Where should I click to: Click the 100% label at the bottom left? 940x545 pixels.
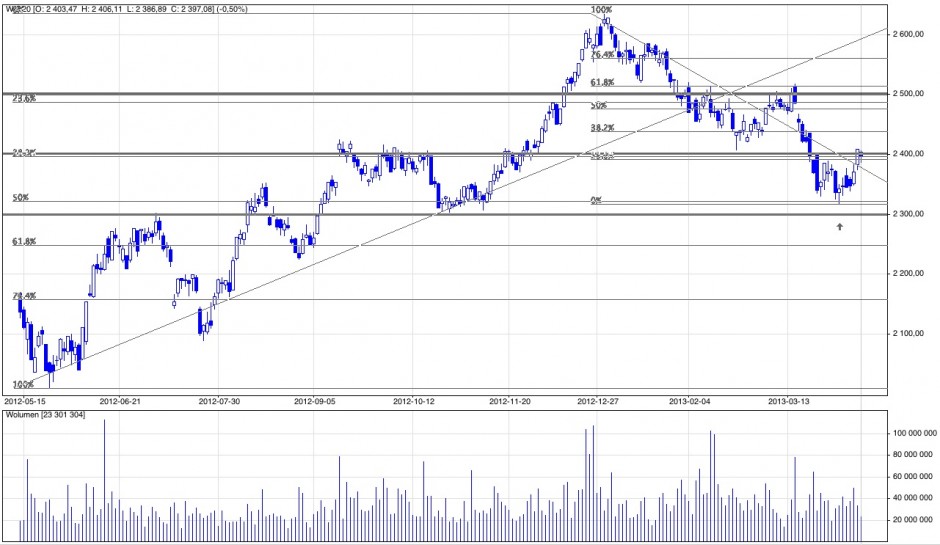pyautogui.click(x=23, y=384)
